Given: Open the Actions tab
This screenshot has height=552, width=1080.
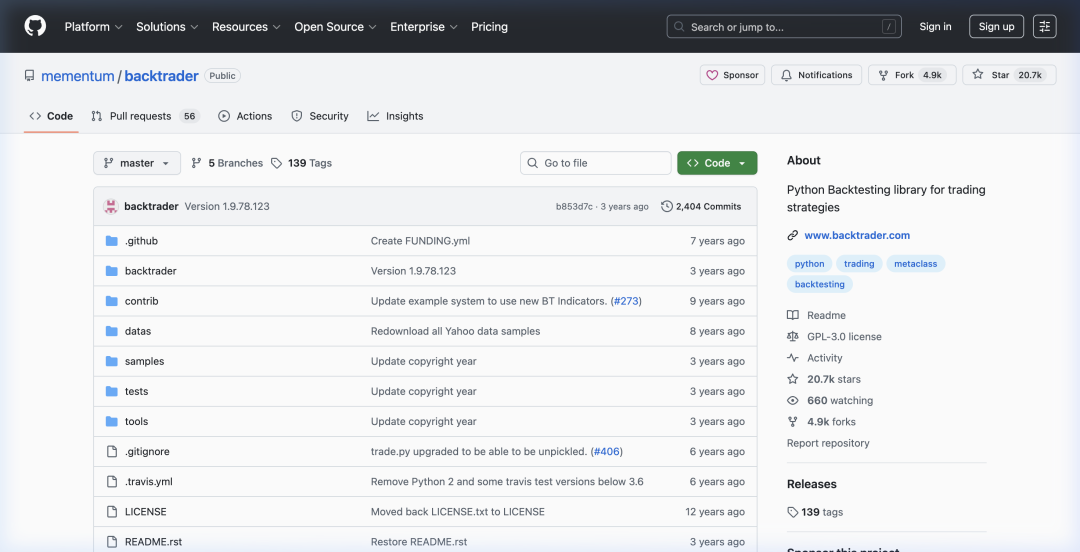Looking at the screenshot, I should tap(245, 116).
